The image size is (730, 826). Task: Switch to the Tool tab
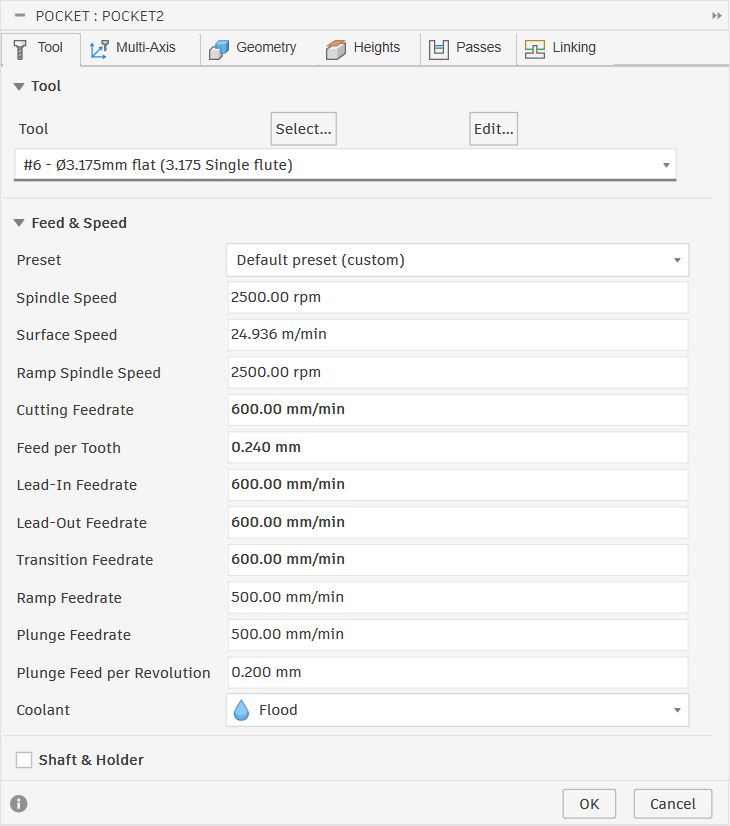(41, 48)
